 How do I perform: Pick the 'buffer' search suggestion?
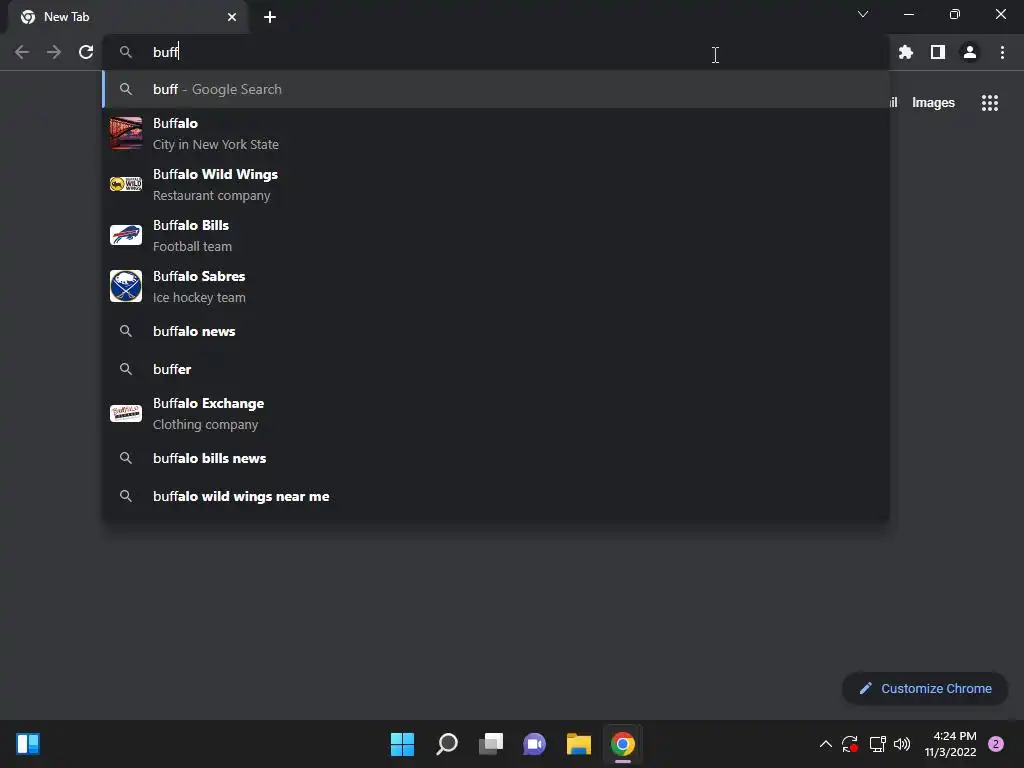[496, 369]
